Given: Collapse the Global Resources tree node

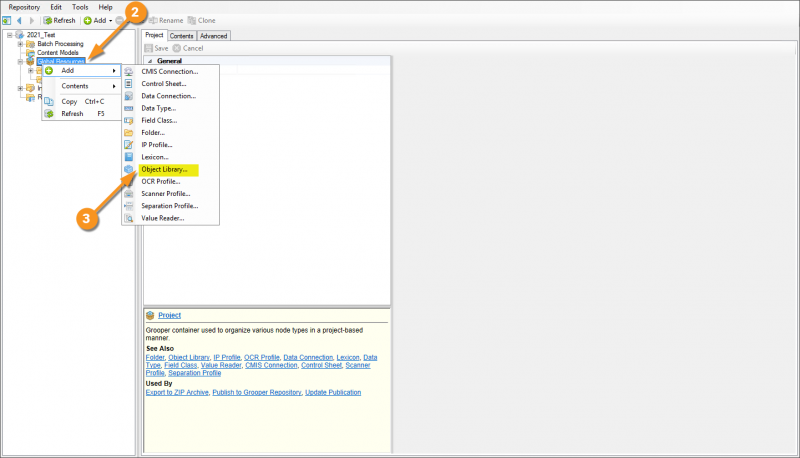Looking at the screenshot, I should click(20, 61).
